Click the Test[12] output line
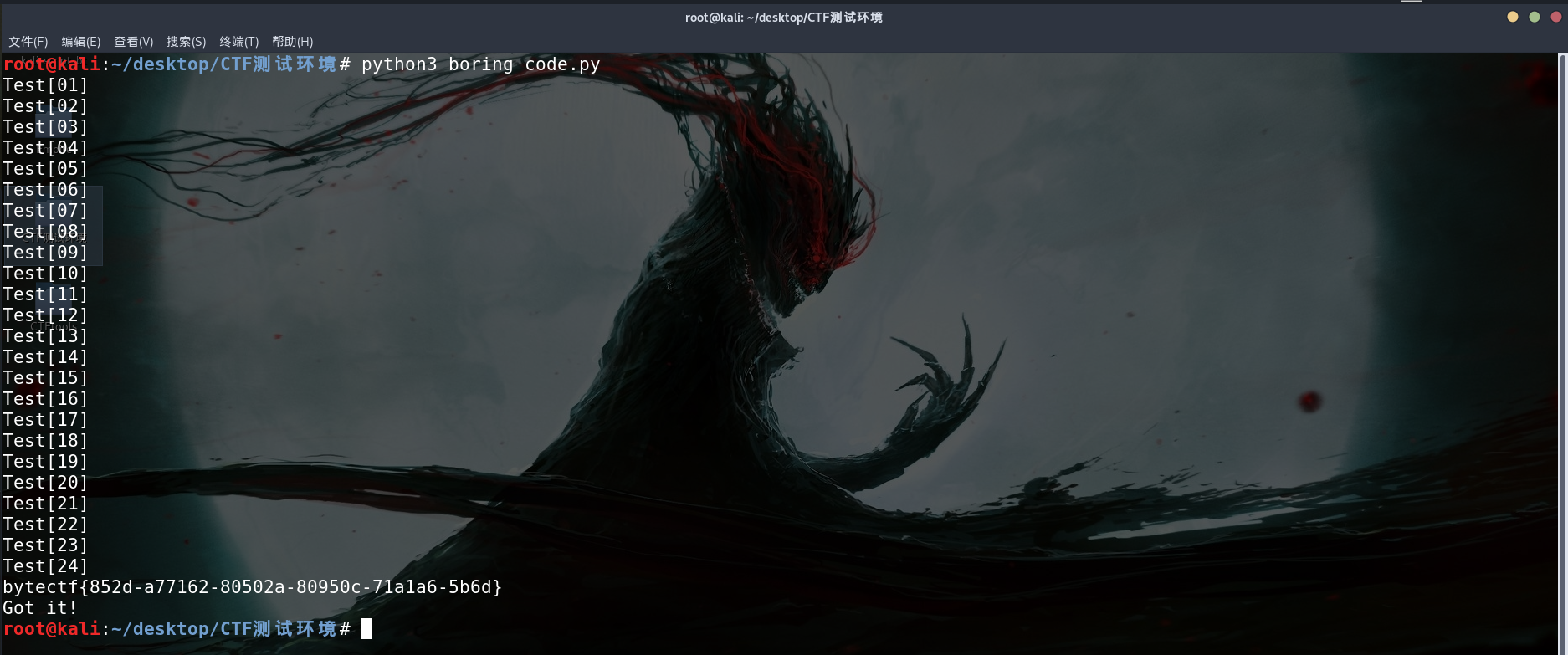The height and width of the screenshot is (655, 1568). point(45,315)
